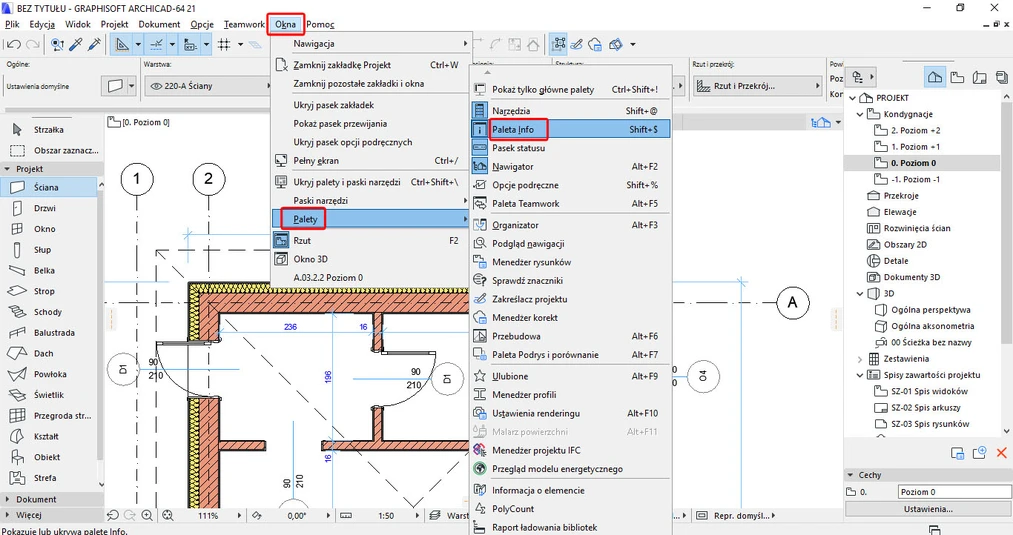
Task: Choose Pełny ekran fullscreen option
Action: click(x=371, y=160)
